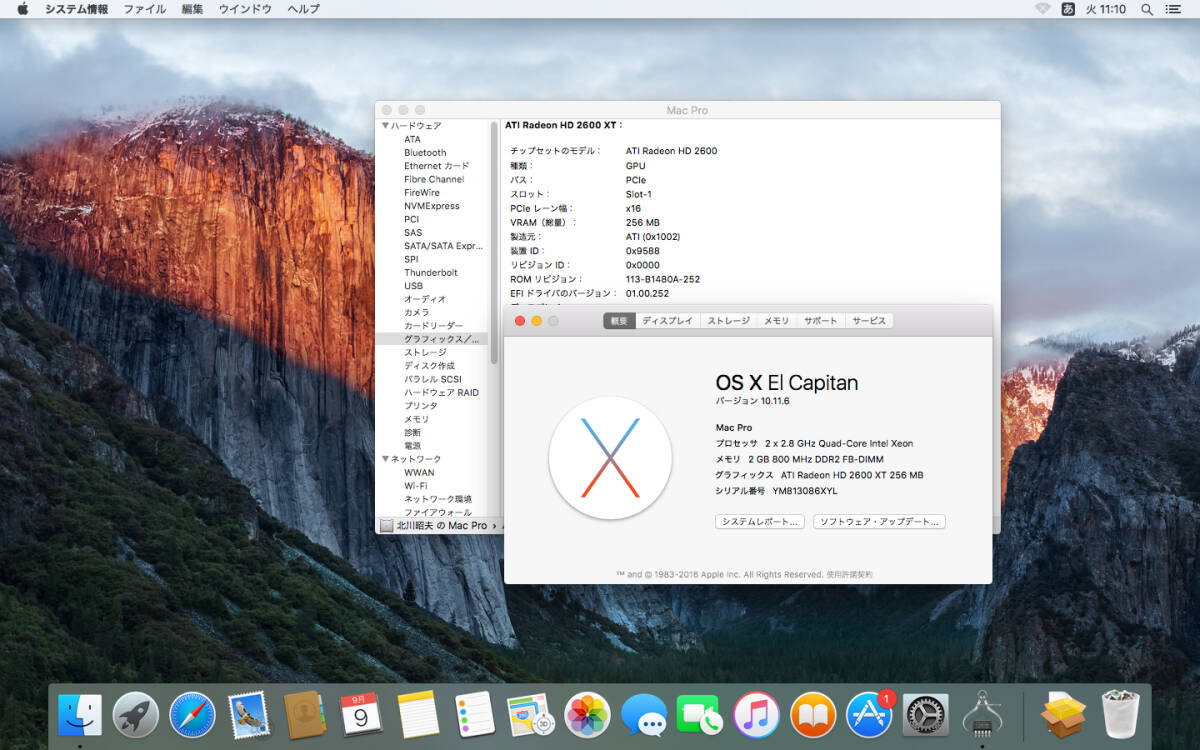Select カードリーダー in sidebar
Image resolution: width=1200 pixels, height=750 pixels.
[x=435, y=326]
